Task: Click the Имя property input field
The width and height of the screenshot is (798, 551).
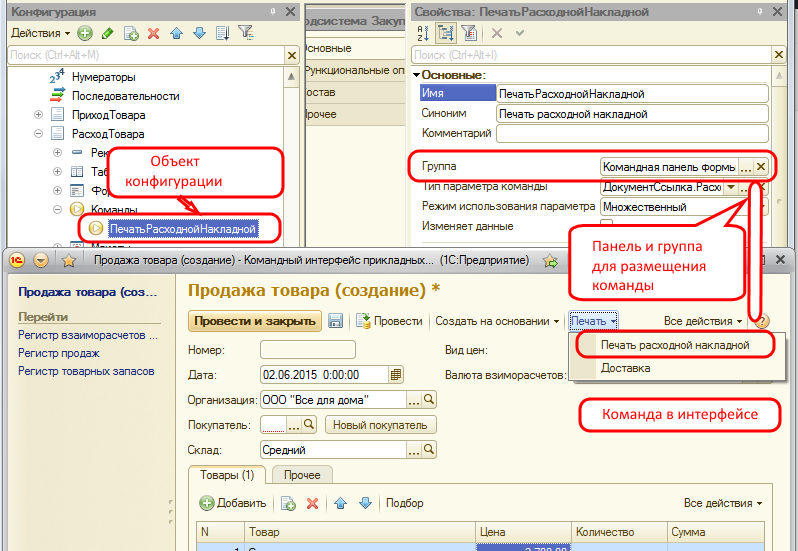Action: [x=632, y=94]
